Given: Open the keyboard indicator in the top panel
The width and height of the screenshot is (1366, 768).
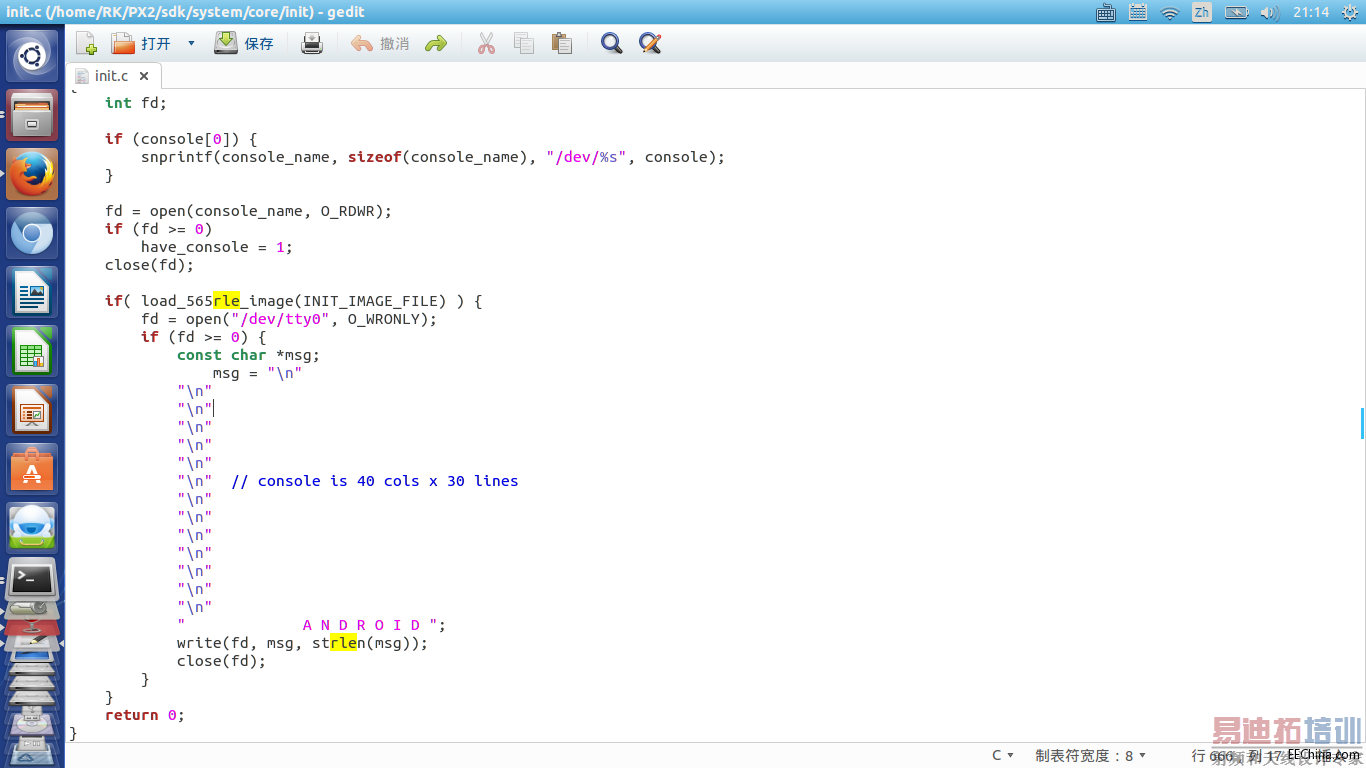Looking at the screenshot, I should coord(1106,12).
